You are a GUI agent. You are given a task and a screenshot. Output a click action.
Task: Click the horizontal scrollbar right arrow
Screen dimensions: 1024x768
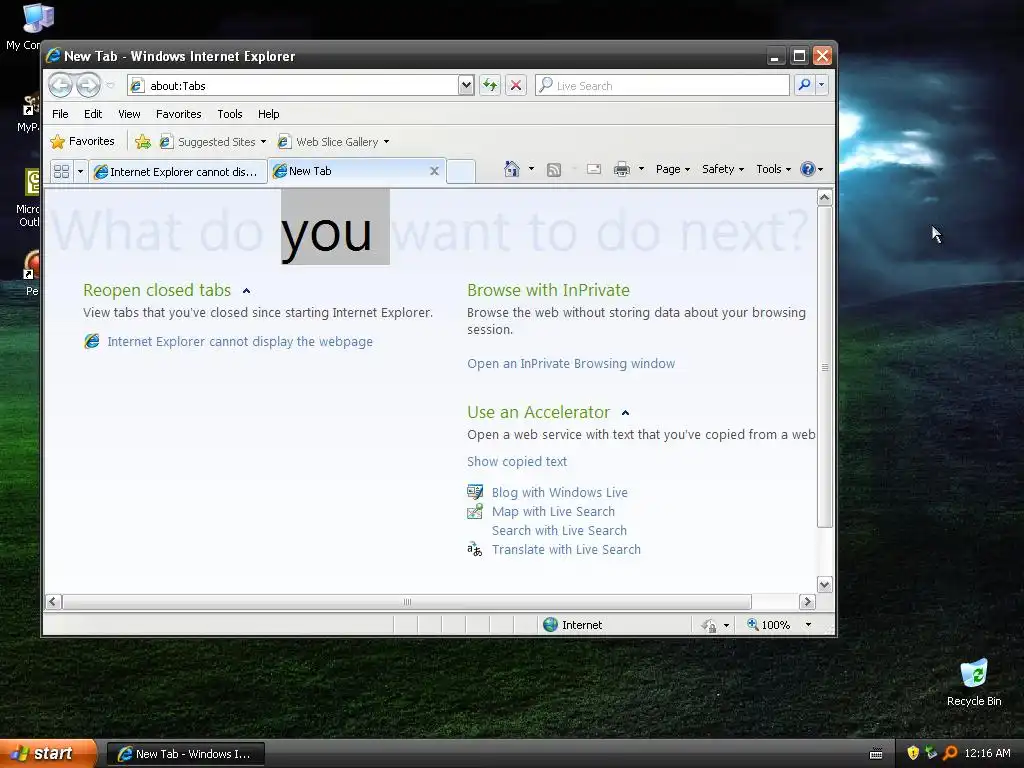807,601
